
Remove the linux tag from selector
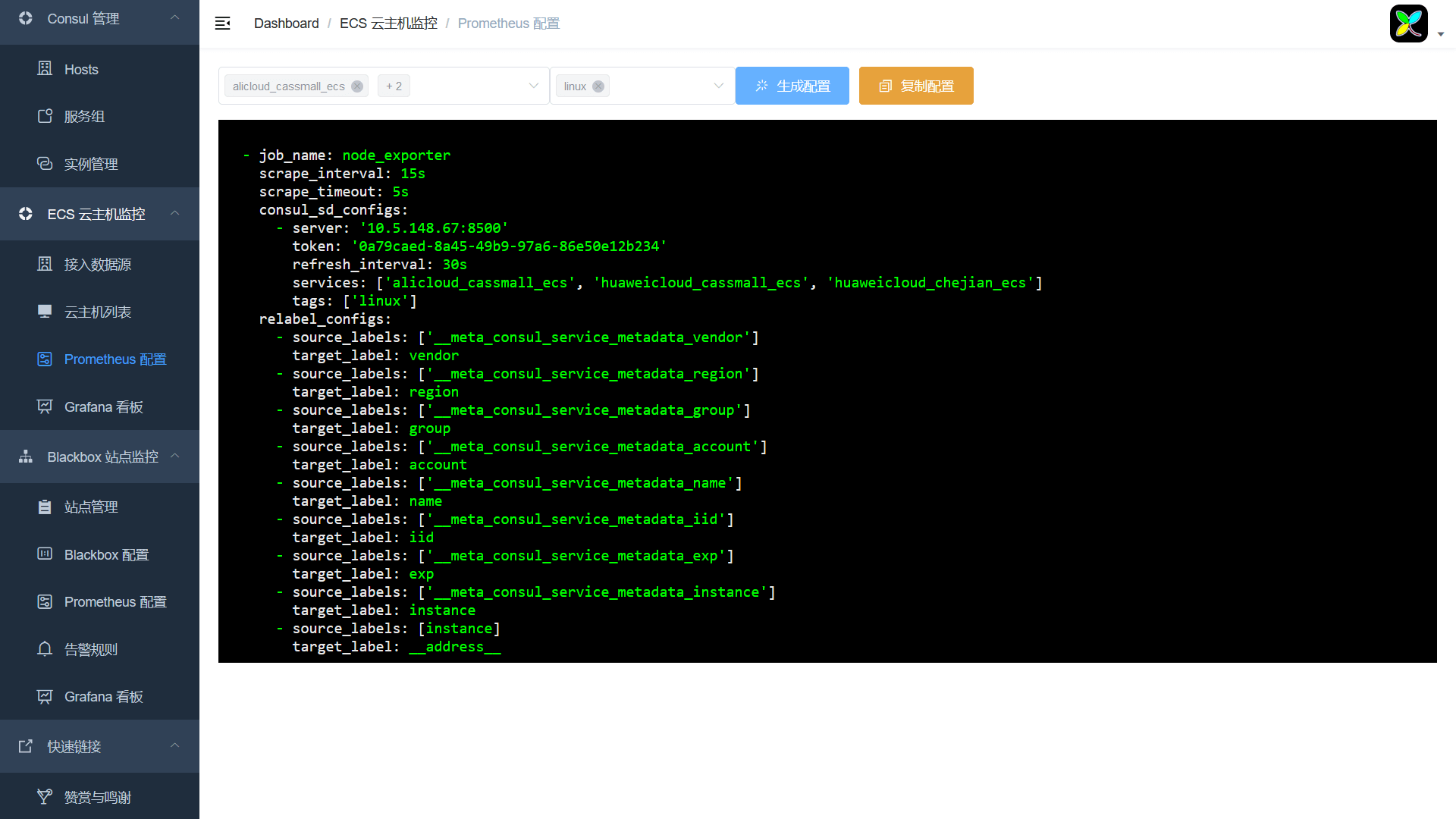click(598, 86)
